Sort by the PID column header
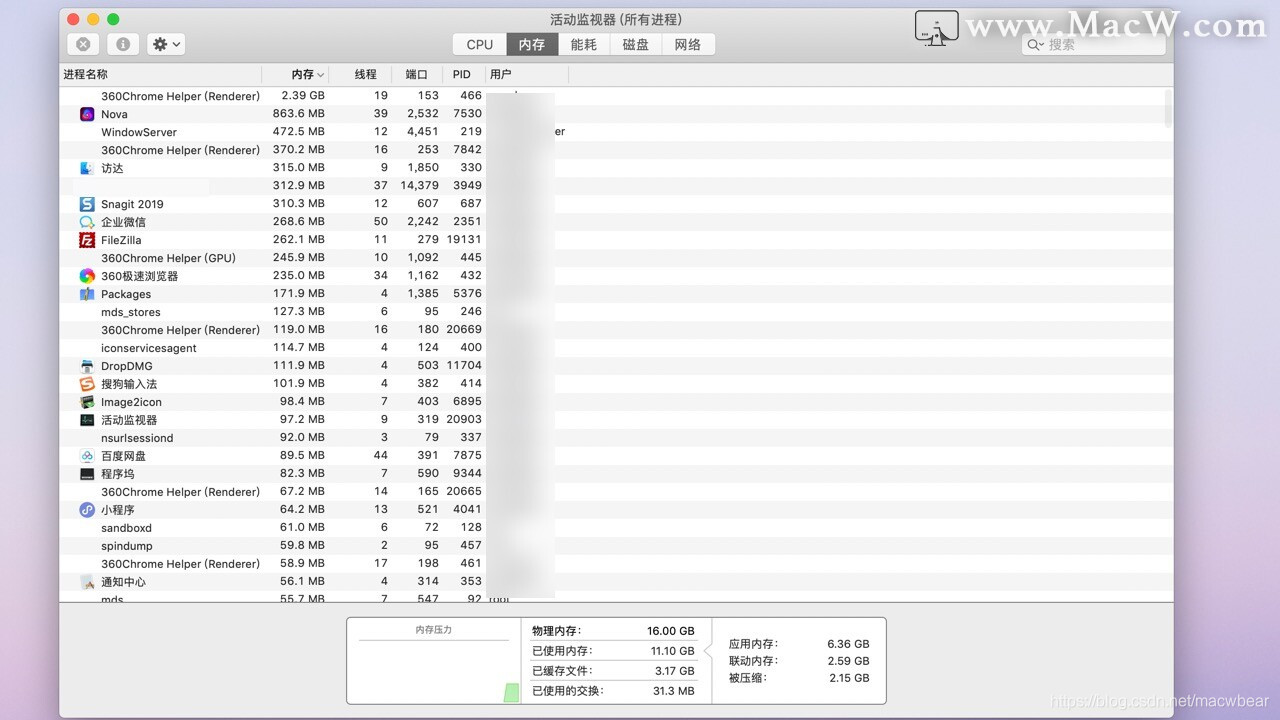 (x=464, y=74)
